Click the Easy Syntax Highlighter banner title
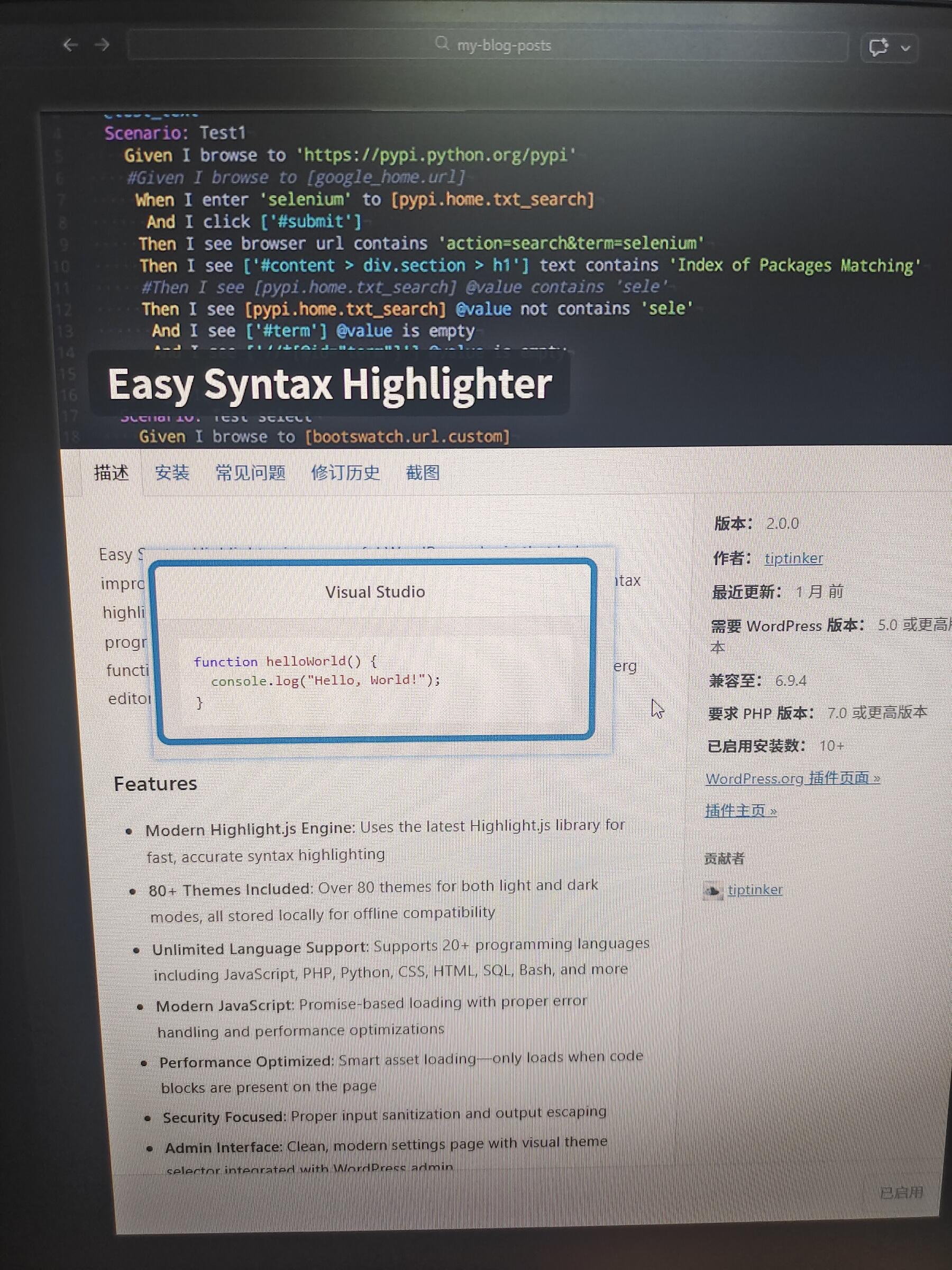 click(x=329, y=384)
